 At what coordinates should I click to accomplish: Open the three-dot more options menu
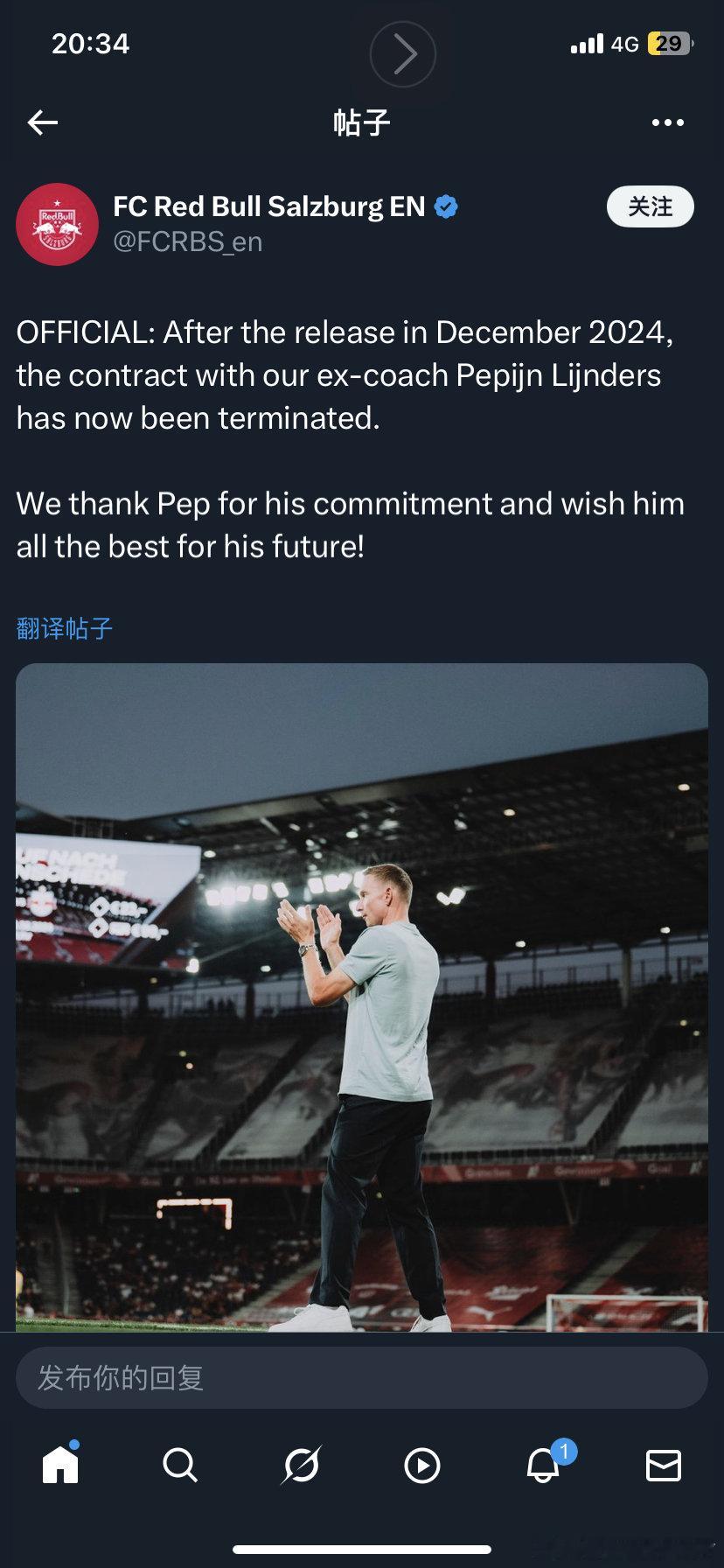click(x=668, y=122)
